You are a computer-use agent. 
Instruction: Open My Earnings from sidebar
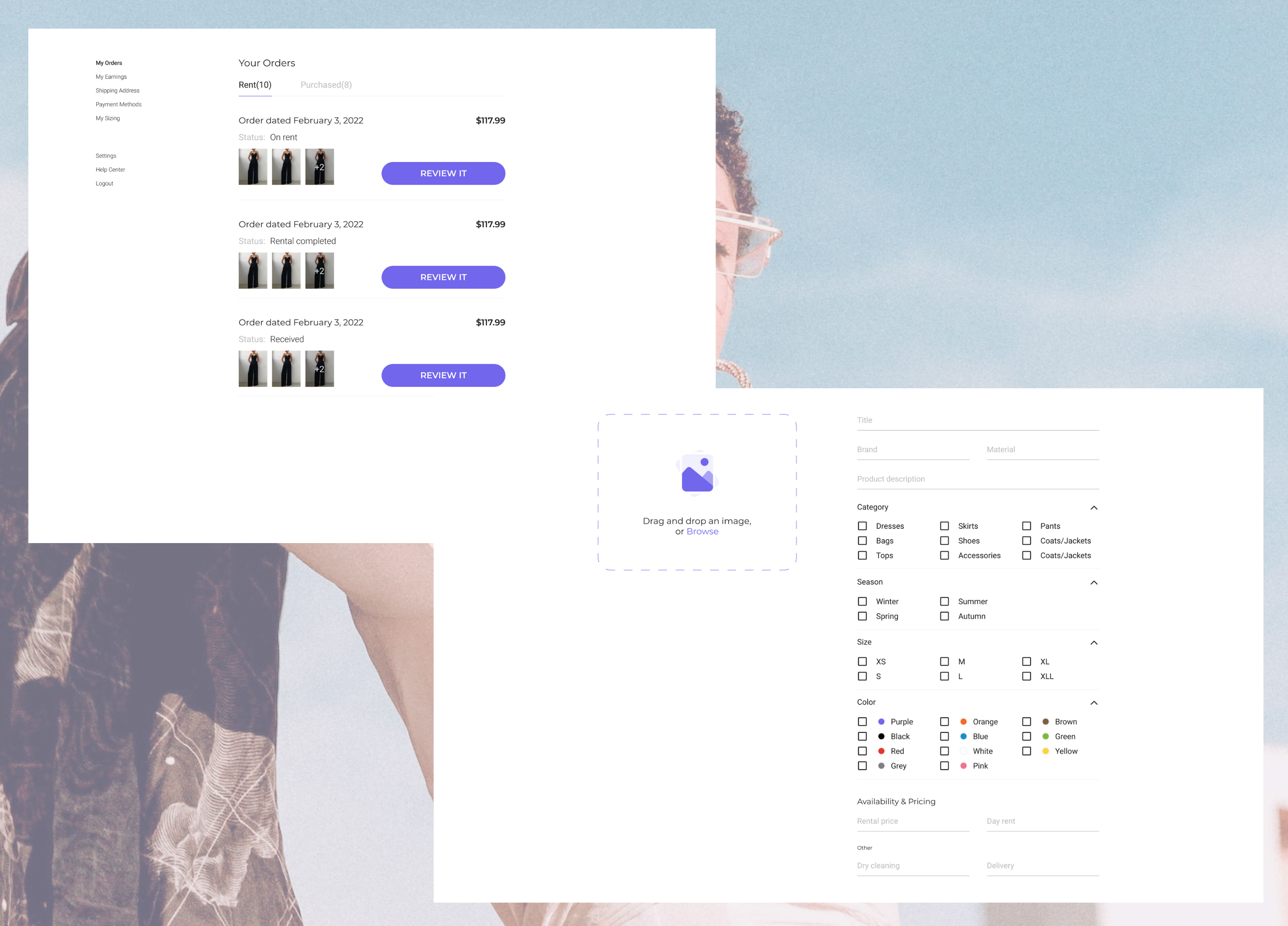[x=111, y=76]
